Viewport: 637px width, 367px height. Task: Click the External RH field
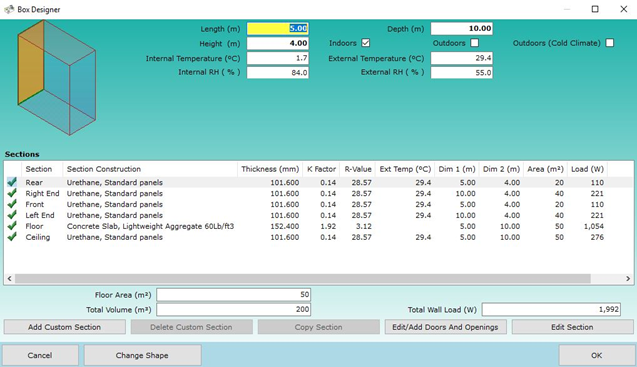[462, 73]
